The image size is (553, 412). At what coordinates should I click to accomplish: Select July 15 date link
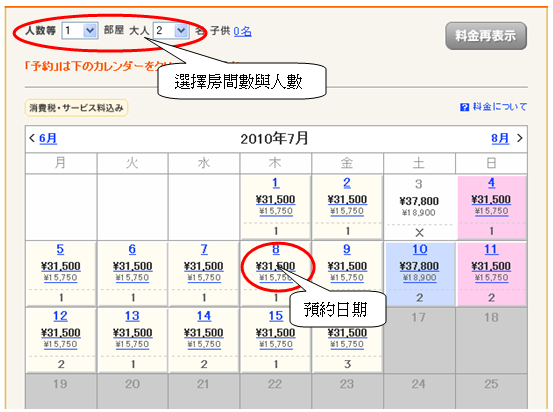coord(276,316)
